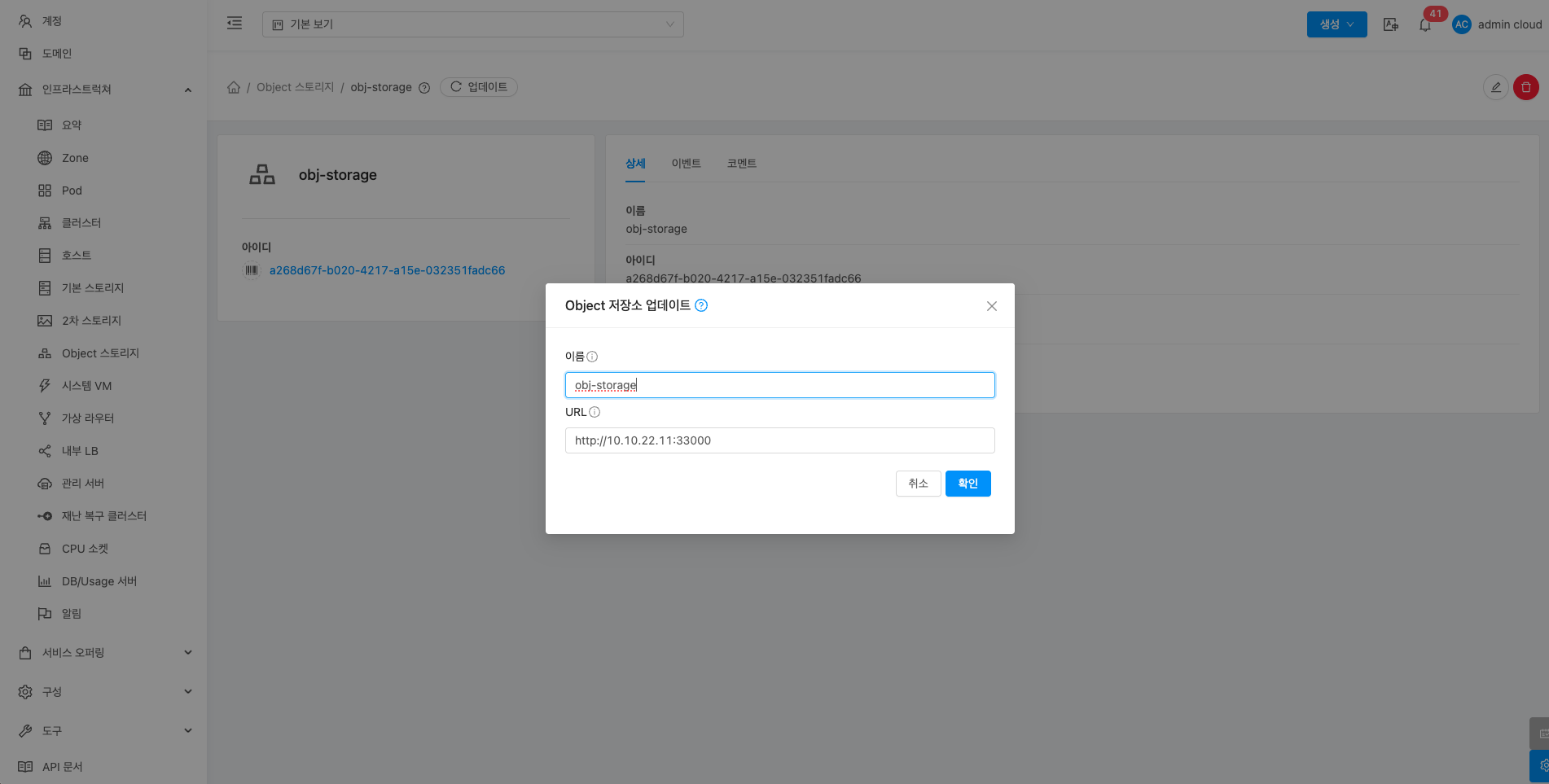The height and width of the screenshot is (784, 1549).
Task: Click the URL input field
Action: 779,440
